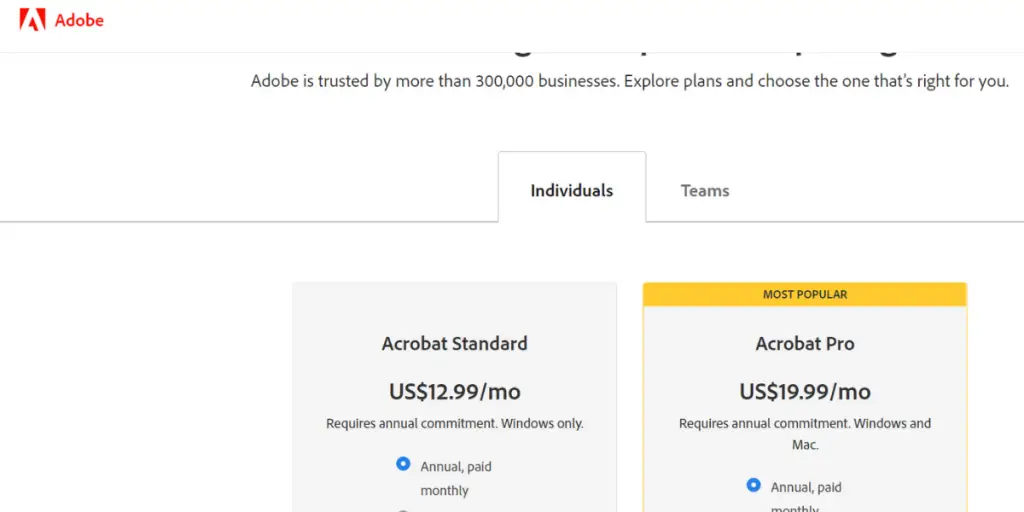This screenshot has height=512, width=1024.
Task: Select Annual, paid monthly for Acrobat Standard
Action: (x=403, y=464)
